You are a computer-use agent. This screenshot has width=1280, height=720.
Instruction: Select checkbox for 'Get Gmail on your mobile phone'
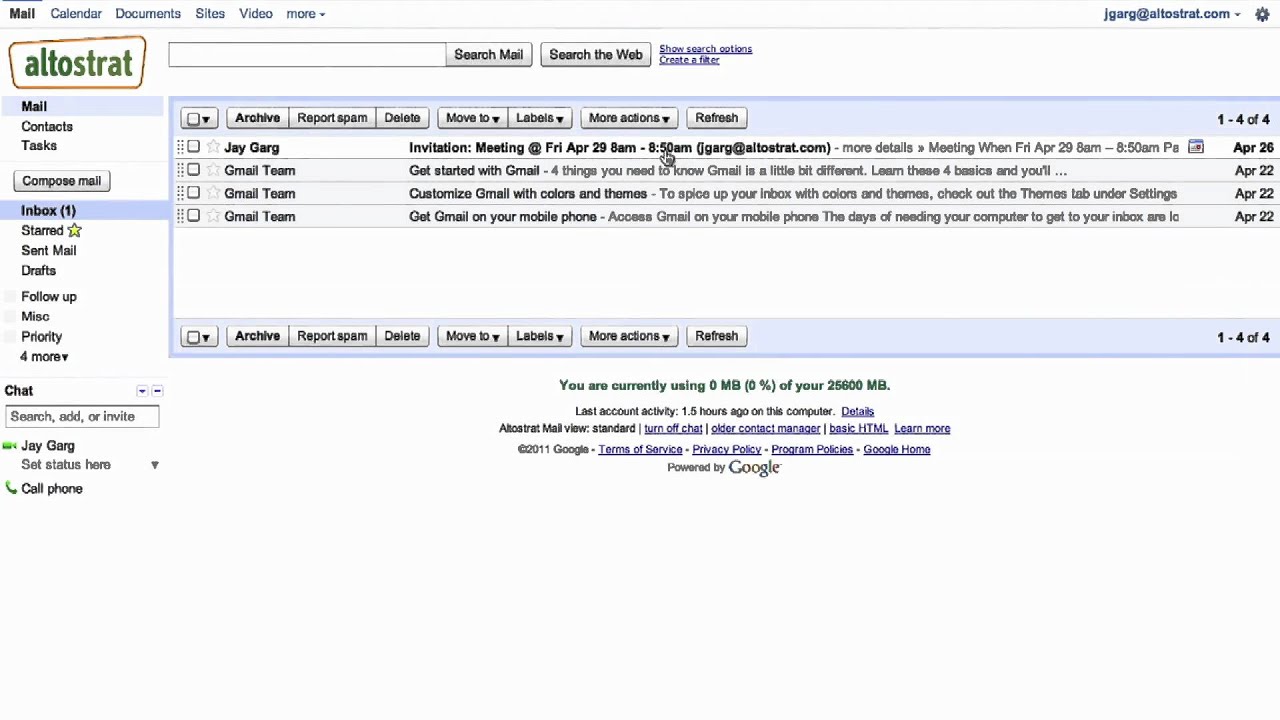click(194, 216)
